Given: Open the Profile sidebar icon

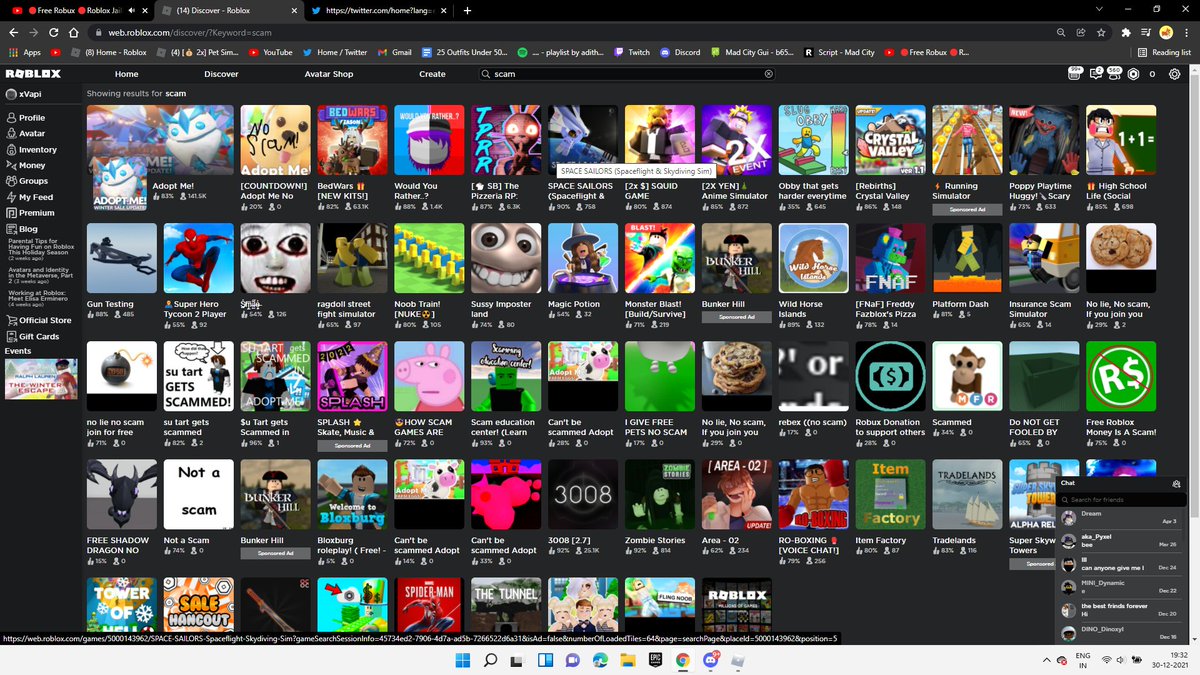Looking at the screenshot, I should pyautogui.click(x=11, y=117).
